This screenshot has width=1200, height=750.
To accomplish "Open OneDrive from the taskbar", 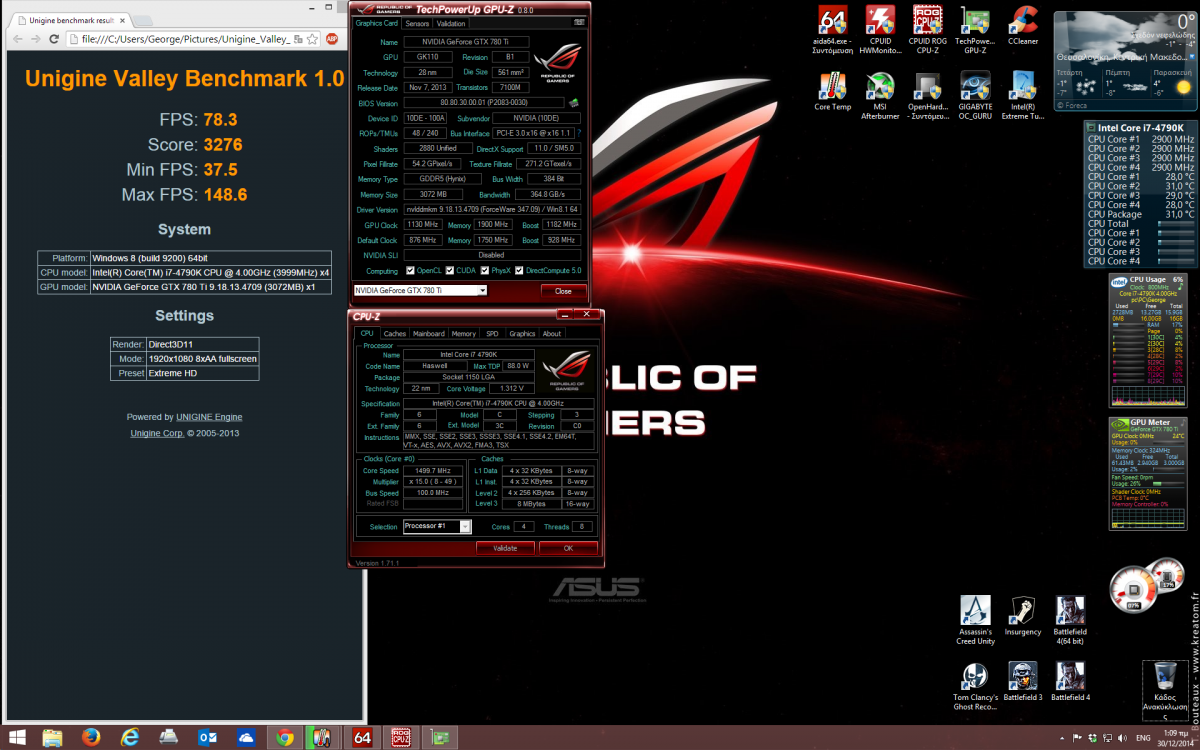I will click(246, 738).
